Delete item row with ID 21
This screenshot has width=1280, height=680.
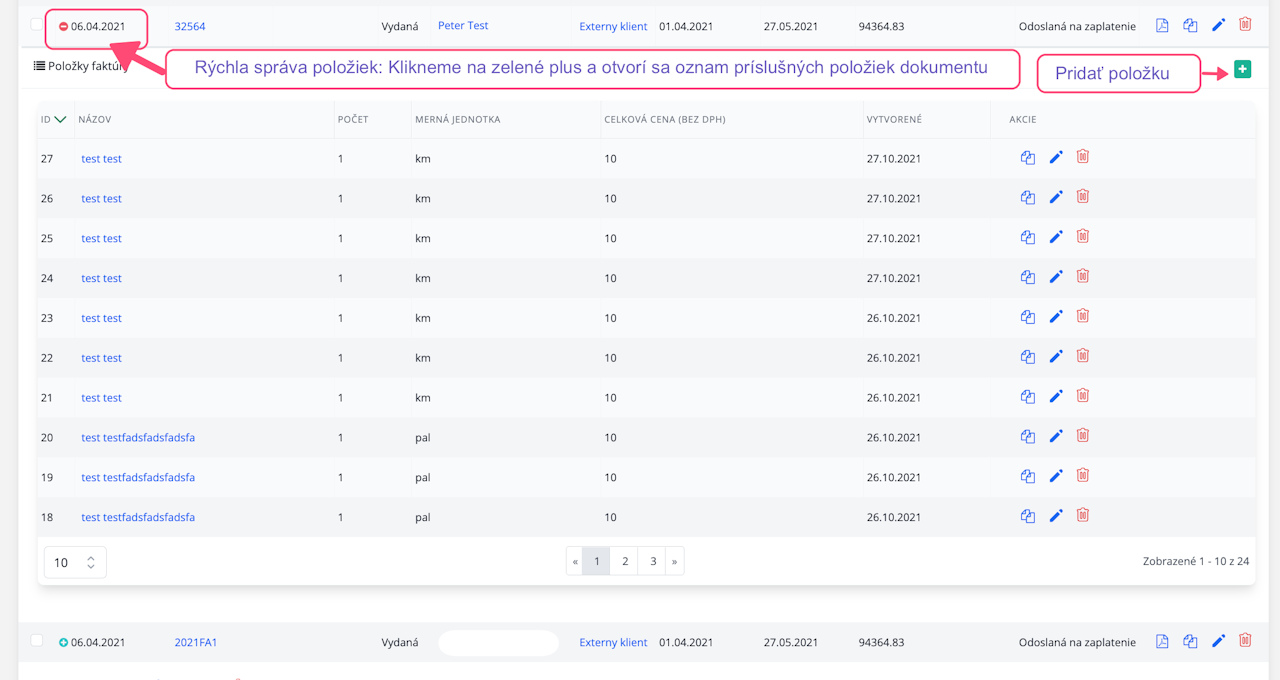(x=1083, y=396)
